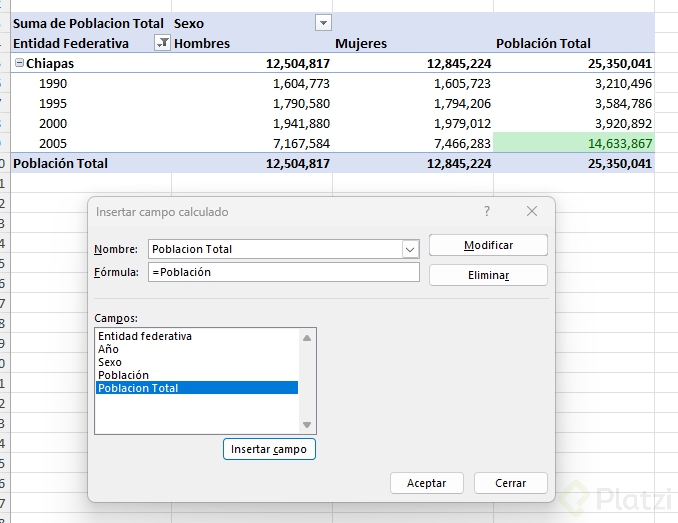Select the green highlighted cell 14,633,867
This screenshot has height=523, width=678.
coord(573,143)
